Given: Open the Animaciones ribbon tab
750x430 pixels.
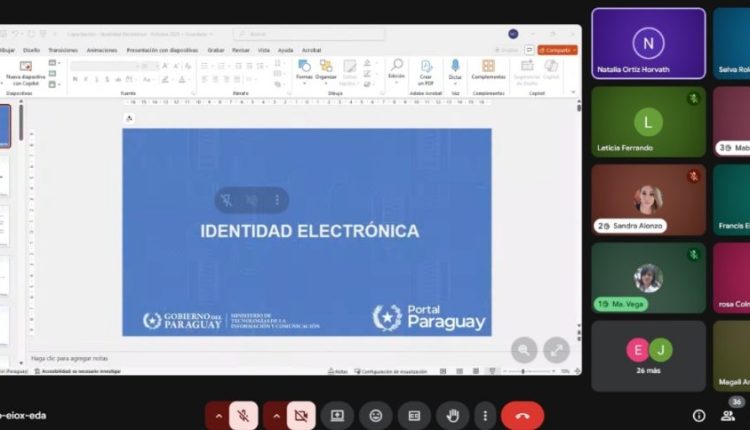Looking at the screenshot, I should point(101,49).
